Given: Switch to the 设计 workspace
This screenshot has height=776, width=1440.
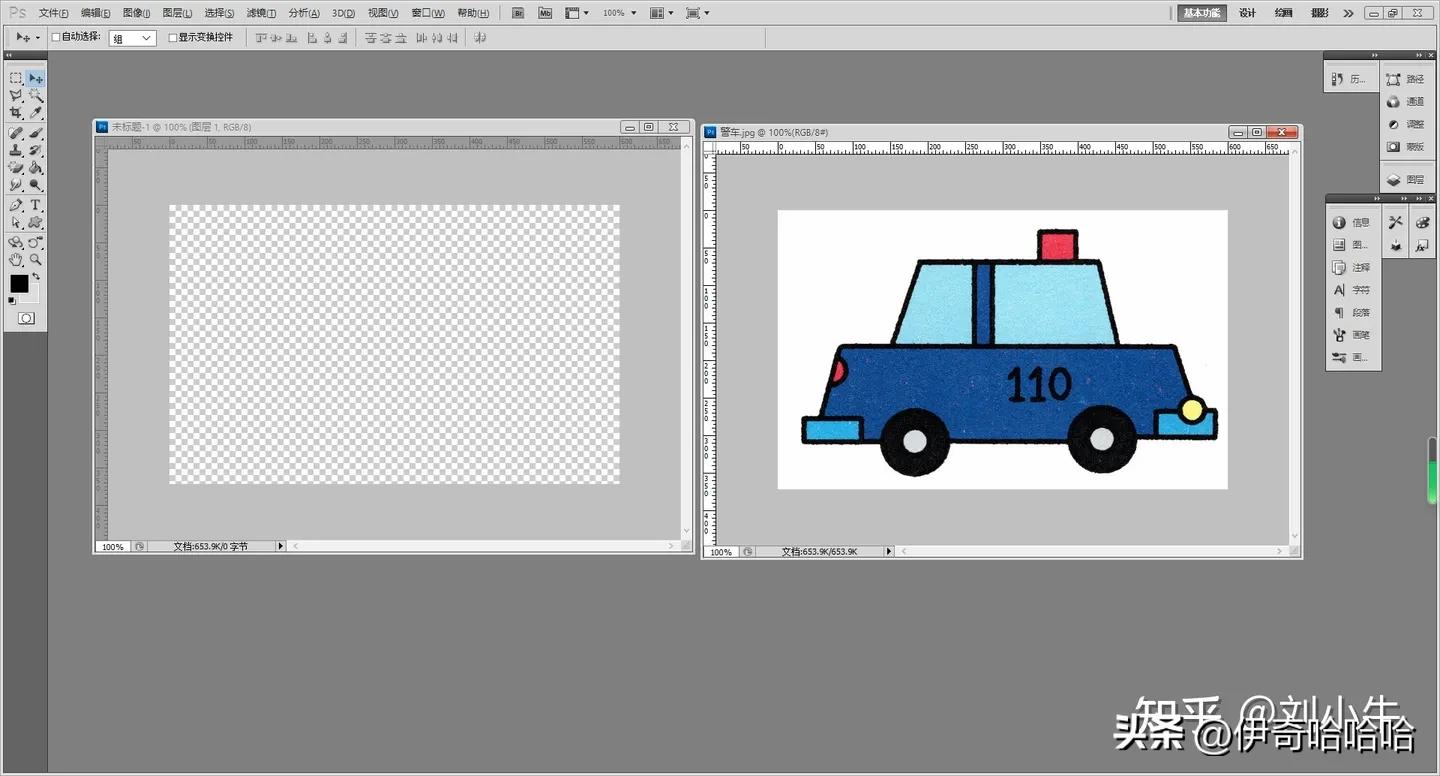Looking at the screenshot, I should [1246, 12].
